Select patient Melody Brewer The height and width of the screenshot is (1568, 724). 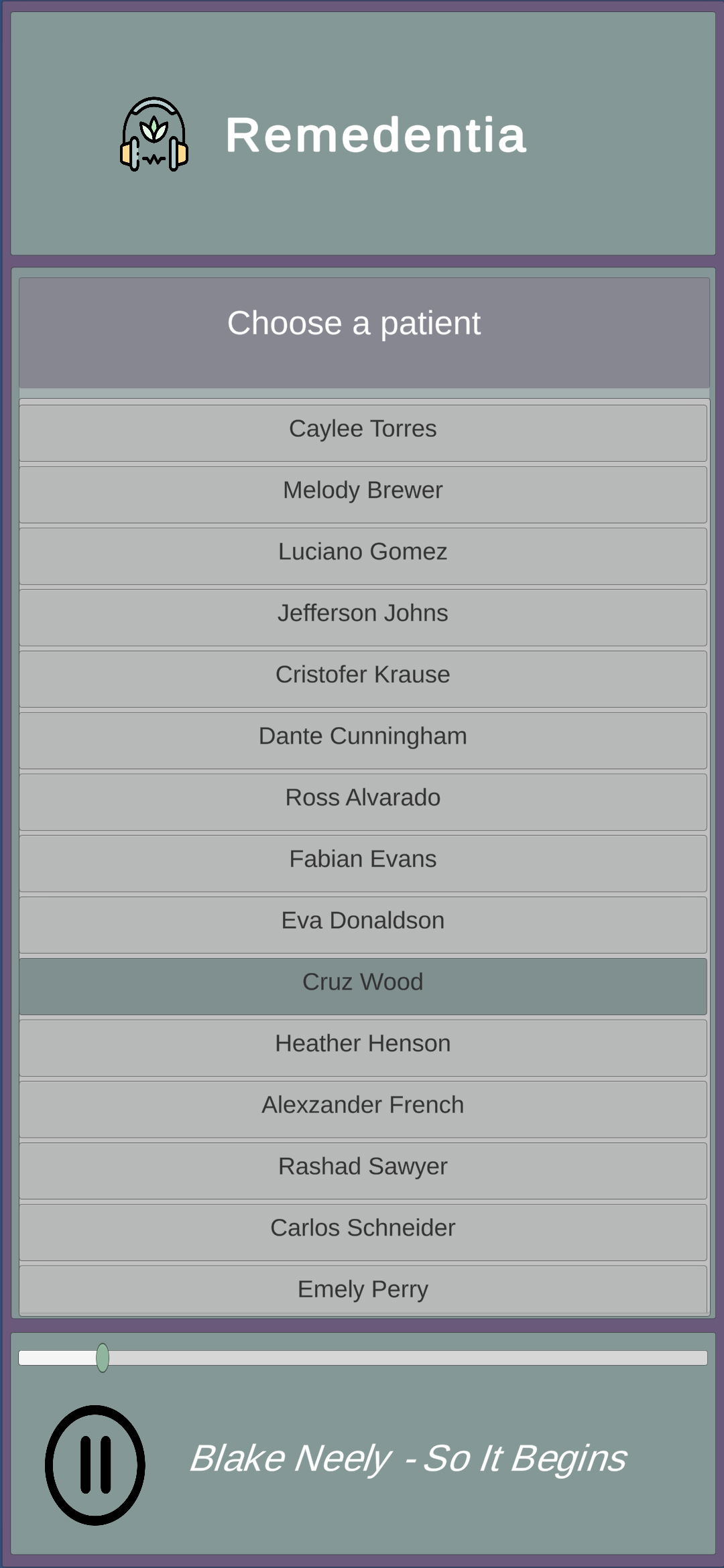point(363,495)
